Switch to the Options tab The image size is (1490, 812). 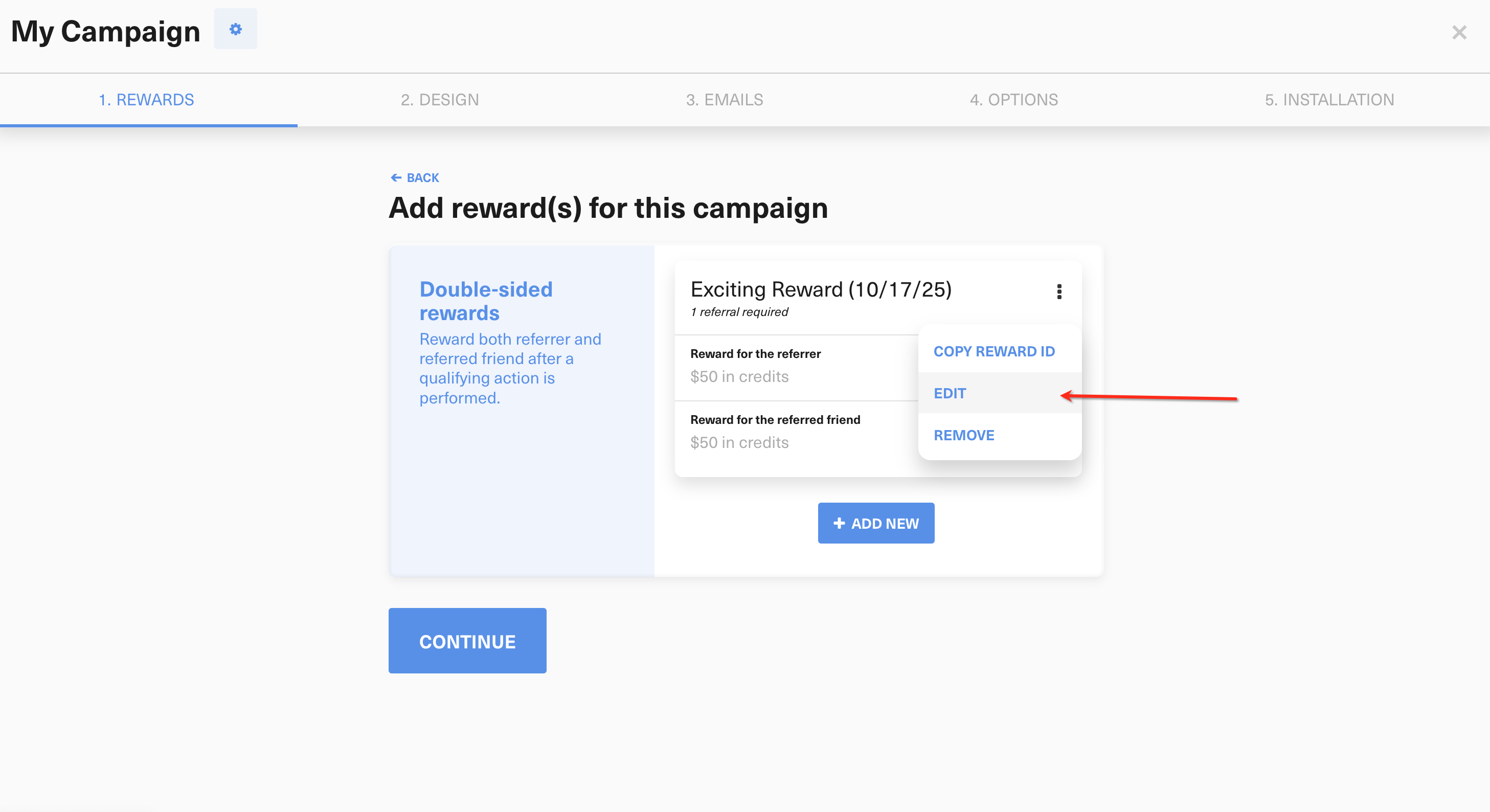click(1013, 100)
